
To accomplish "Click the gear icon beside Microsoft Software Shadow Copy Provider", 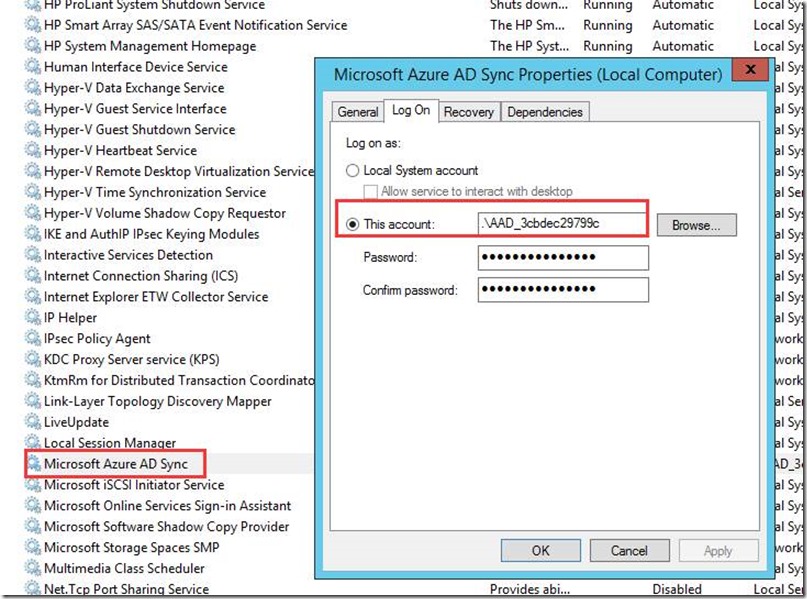I will pyautogui.click(x=32, y=526).
